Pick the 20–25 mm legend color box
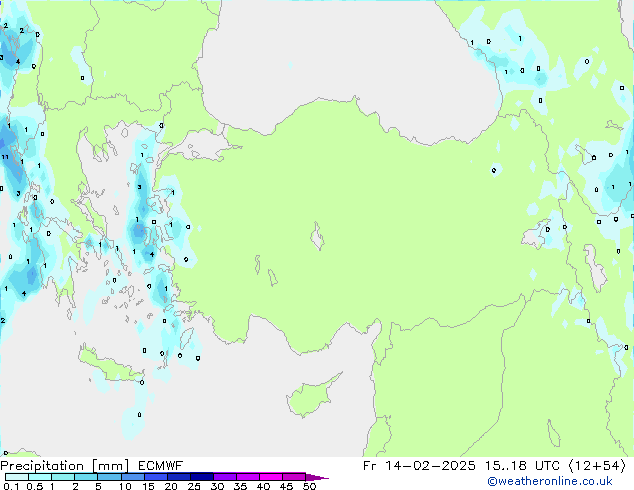Viewport: 634px width, 490px height. click(178, 477)
